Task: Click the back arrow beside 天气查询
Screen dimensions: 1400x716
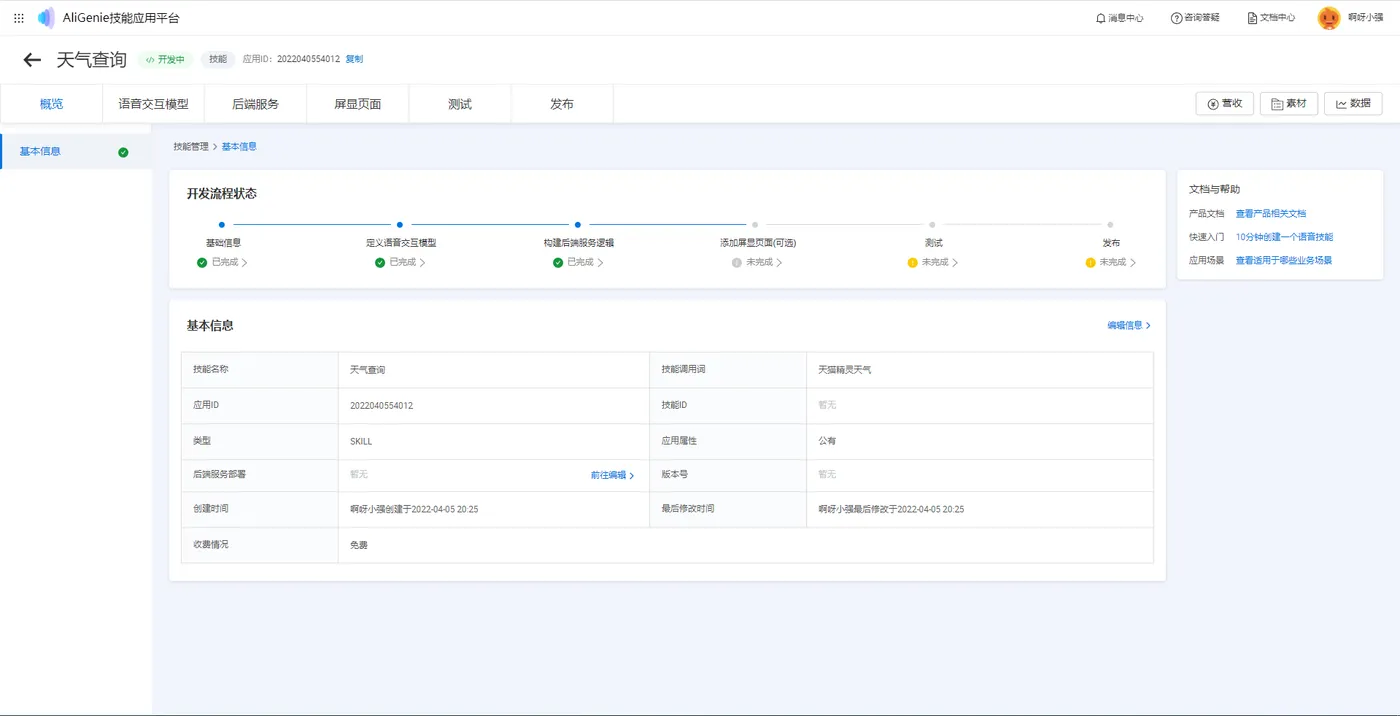Action: coord(32,60)
